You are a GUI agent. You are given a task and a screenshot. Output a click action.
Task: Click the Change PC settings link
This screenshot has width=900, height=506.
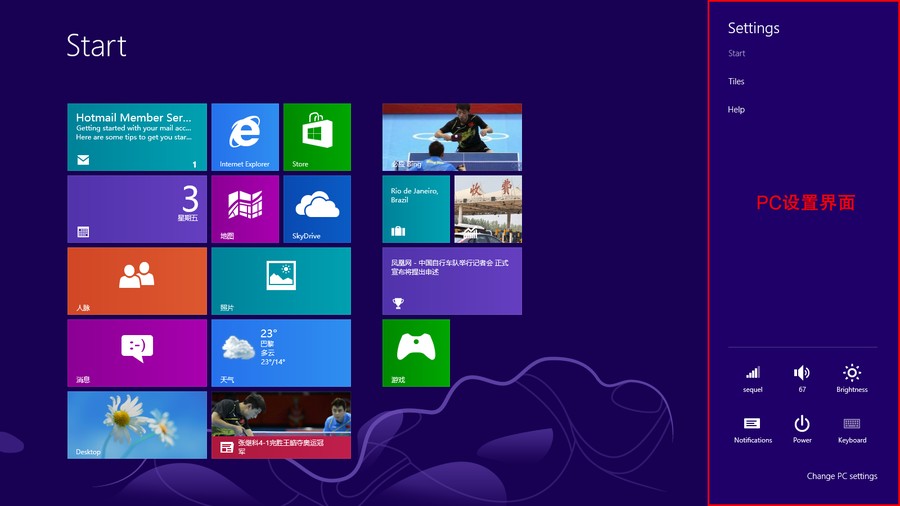(x=842, y=476)
